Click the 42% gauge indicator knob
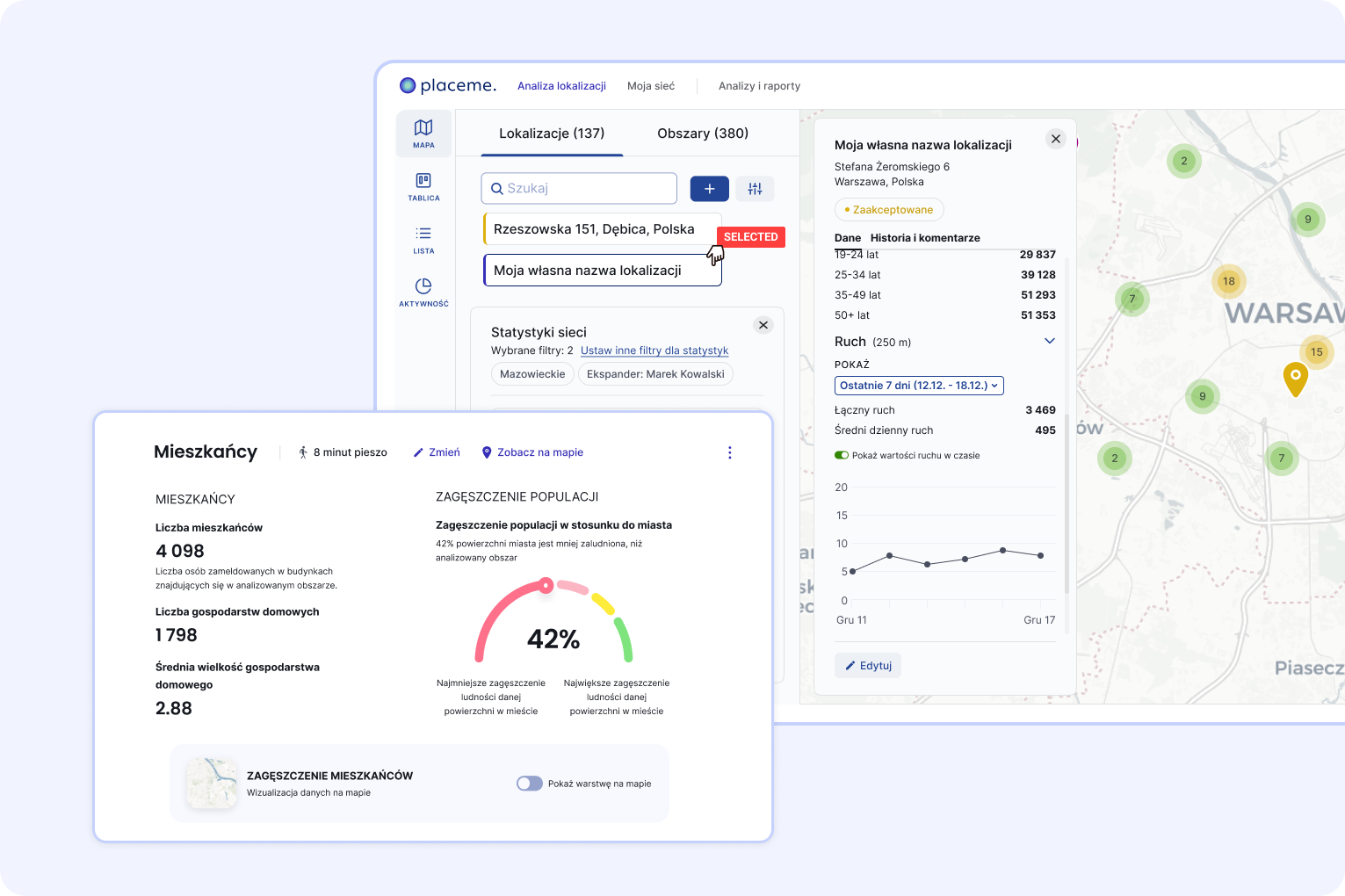 [x=546, y=585]
